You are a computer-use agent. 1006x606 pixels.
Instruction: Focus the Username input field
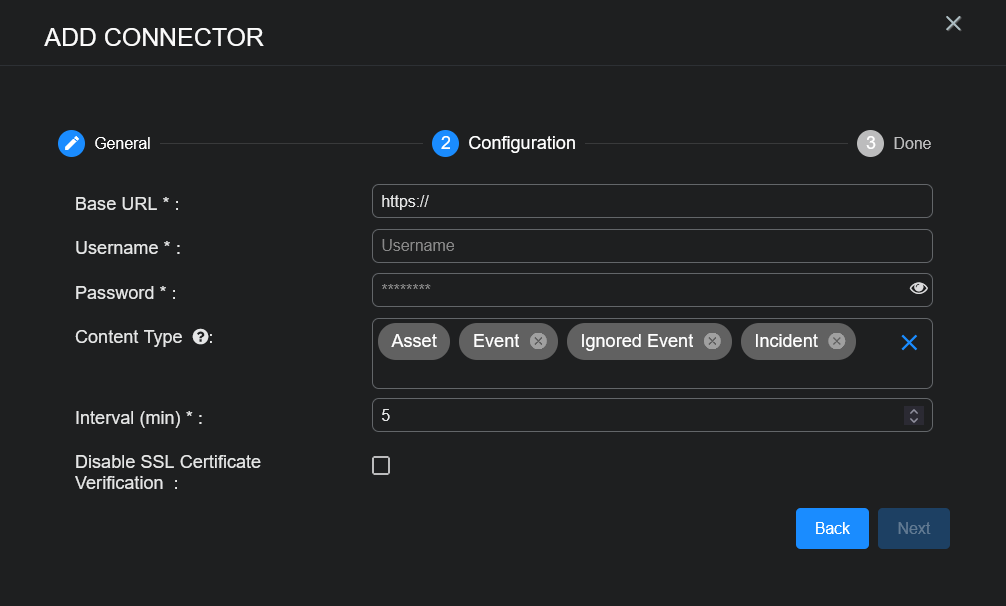tap(650, 246)
